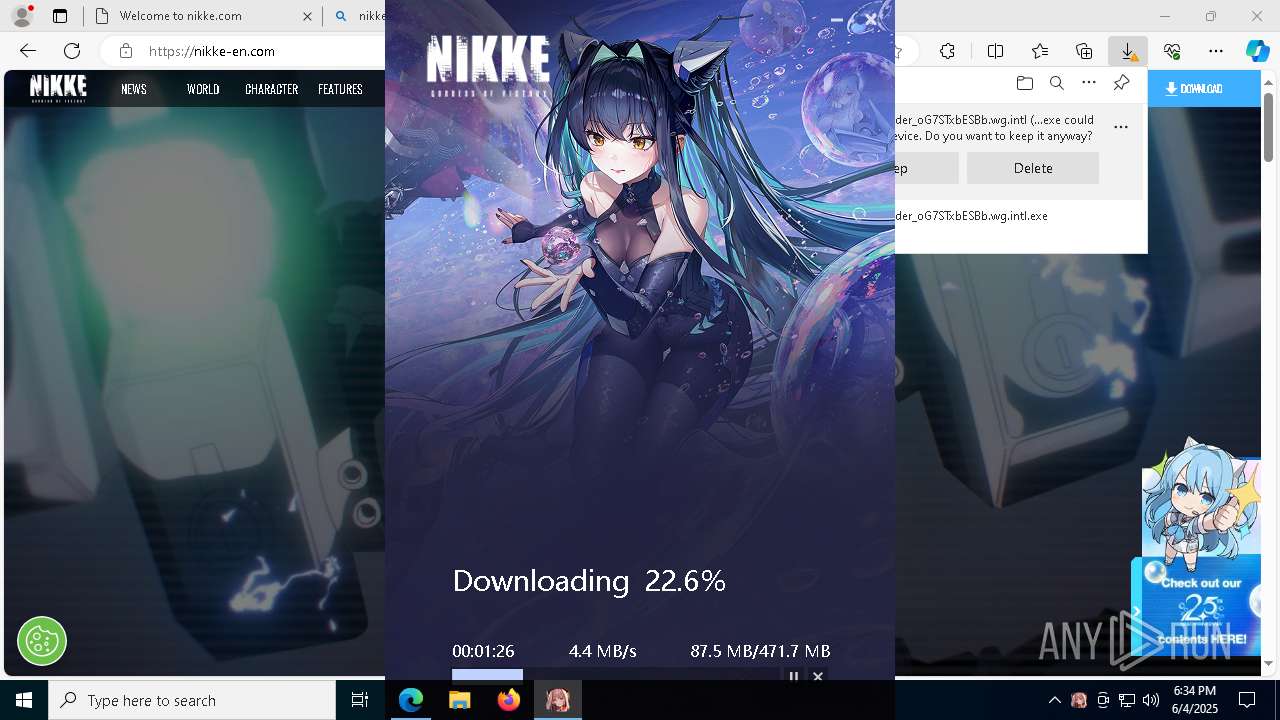Open the wg.intl.exe file entry
The height and width of the screenshot is (720, 1280).
point(972,216)
